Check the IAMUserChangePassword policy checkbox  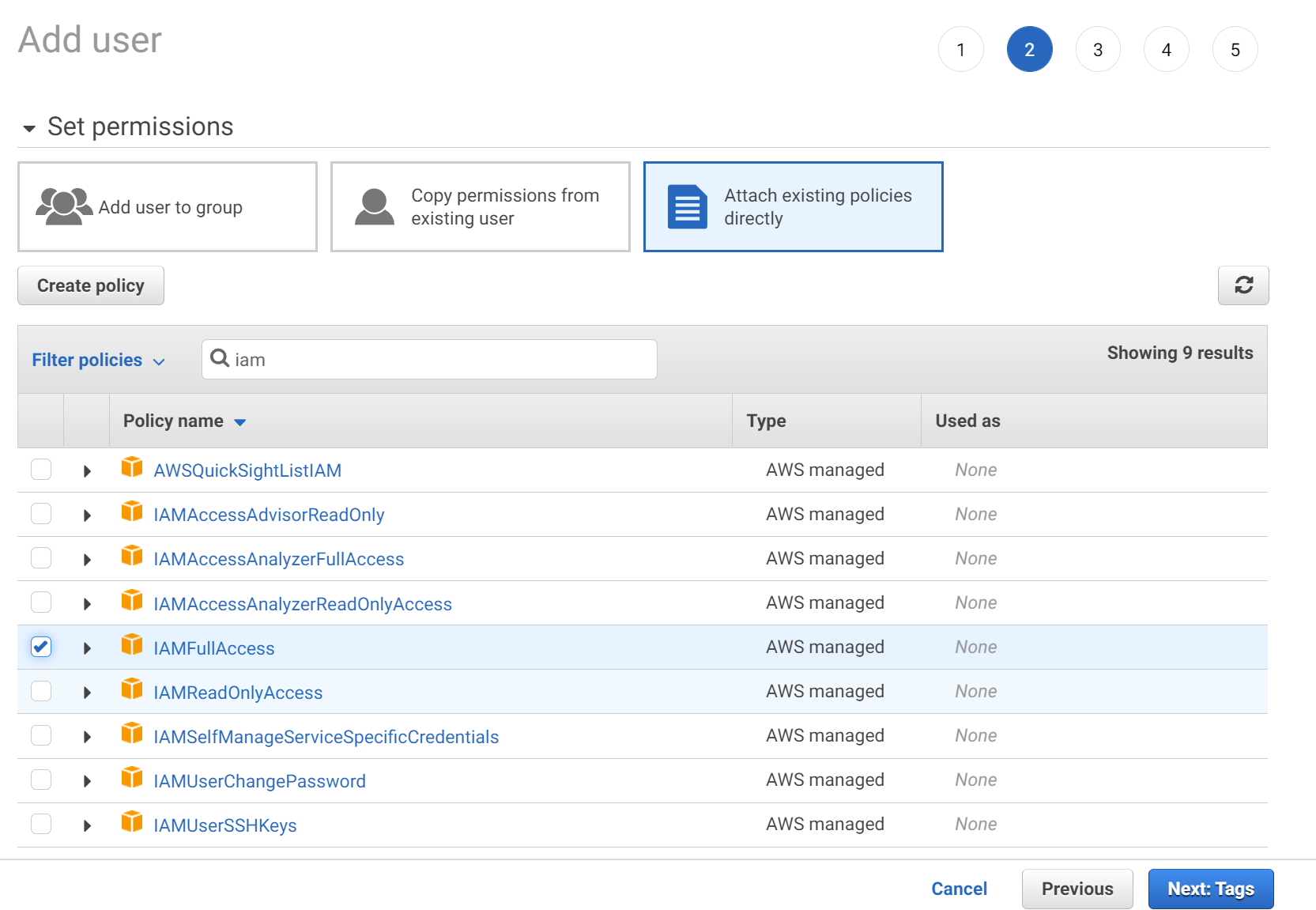[41, 780]
